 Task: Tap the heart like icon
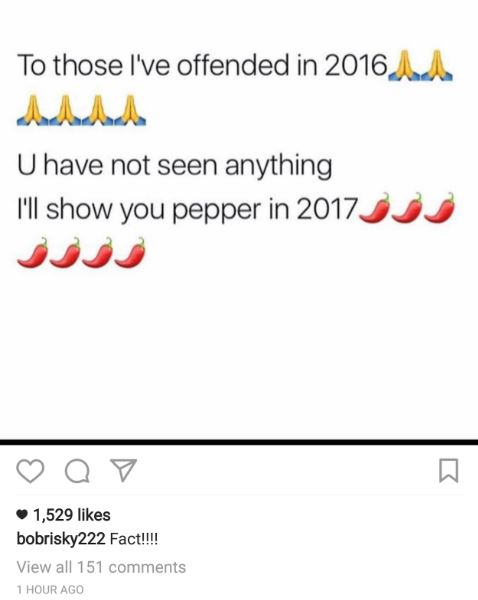(30, 471)
